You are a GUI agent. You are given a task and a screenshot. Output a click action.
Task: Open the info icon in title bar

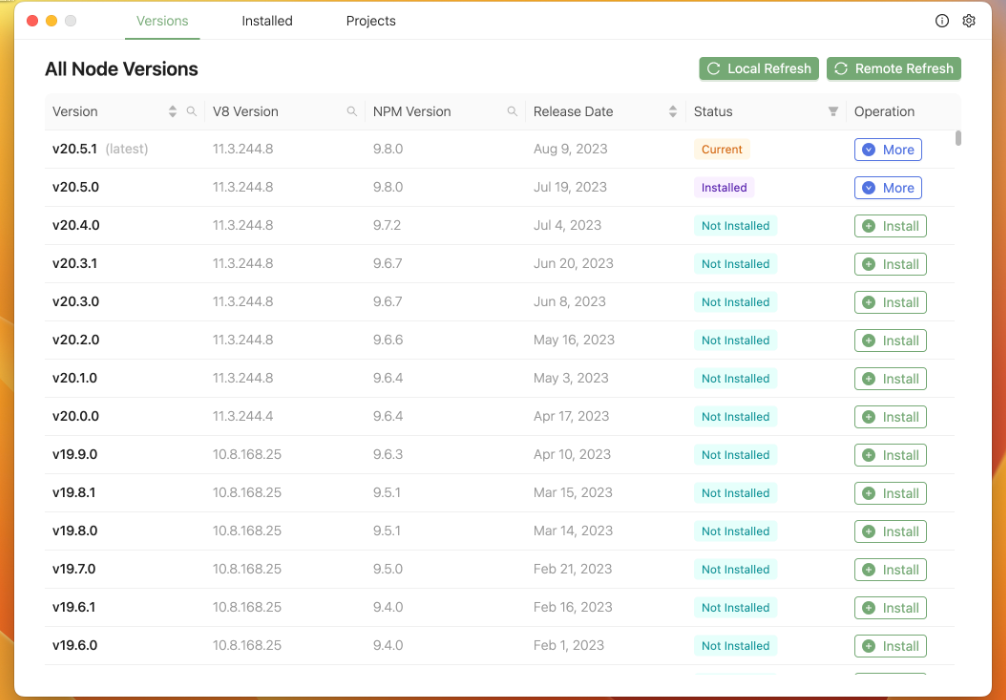(942, 21)
